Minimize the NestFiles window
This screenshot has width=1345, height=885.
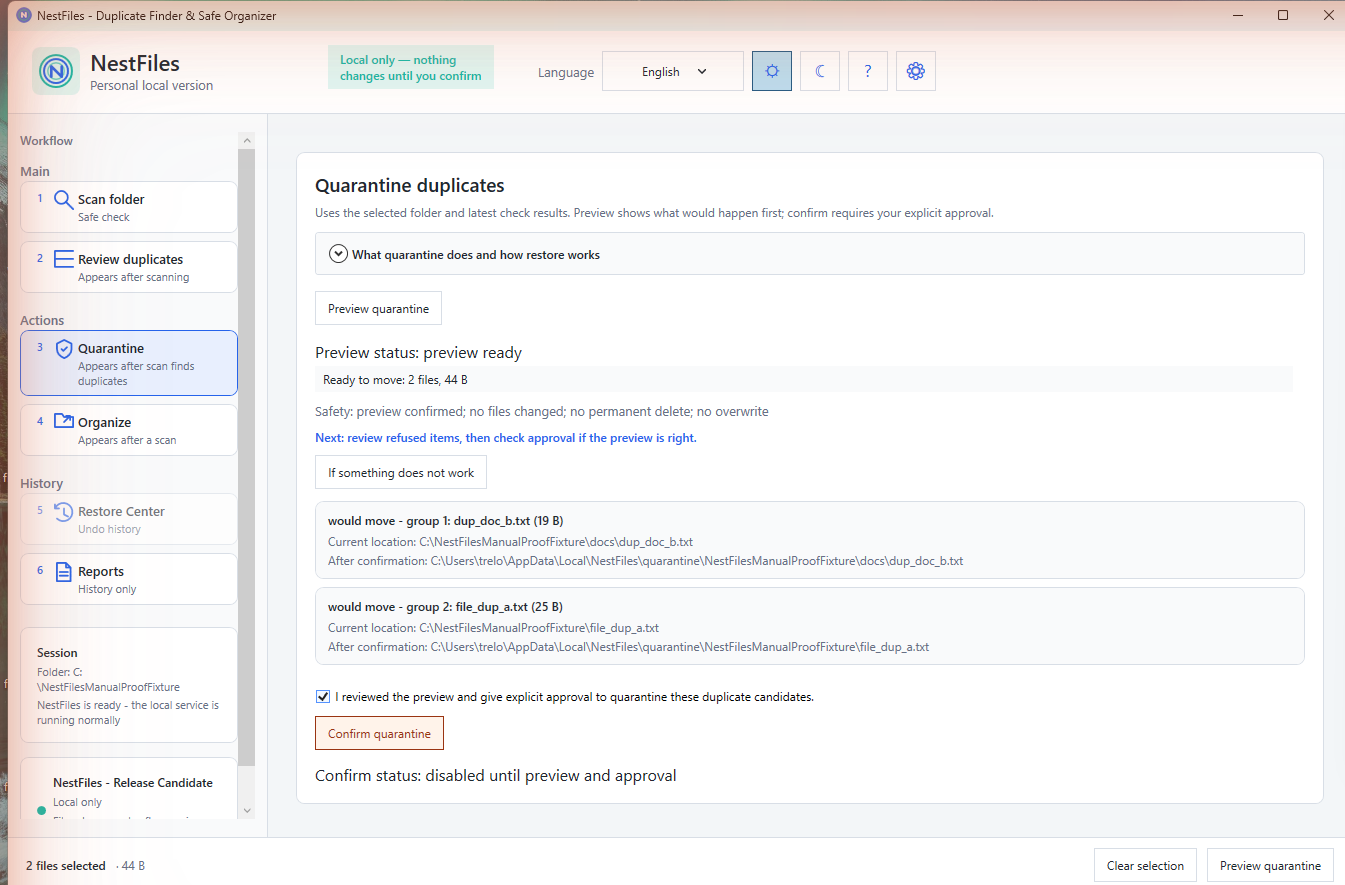pos(1238,15)
